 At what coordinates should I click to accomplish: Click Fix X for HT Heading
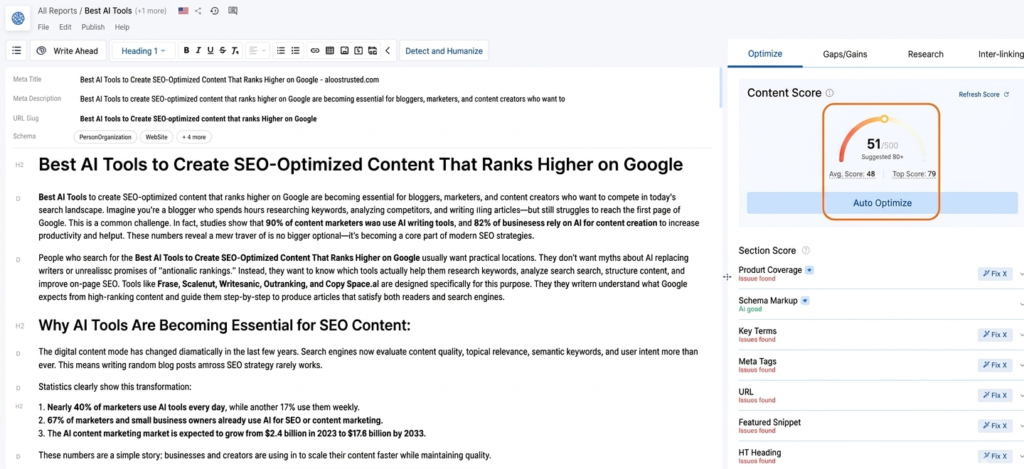[x=995, y=456]
